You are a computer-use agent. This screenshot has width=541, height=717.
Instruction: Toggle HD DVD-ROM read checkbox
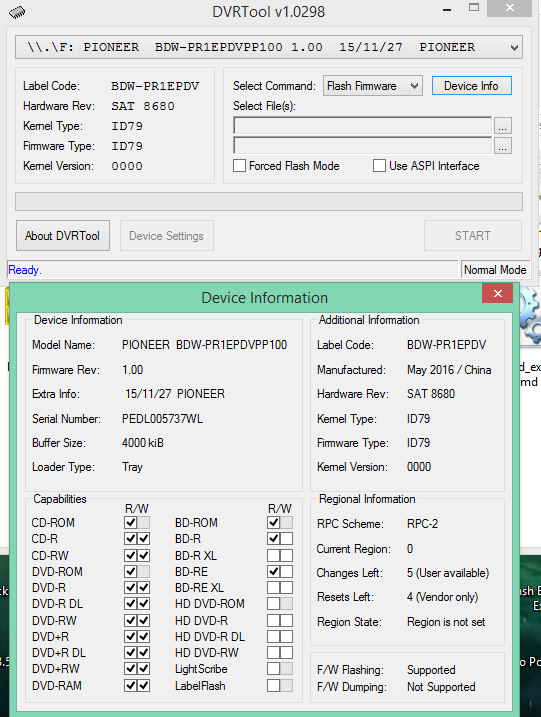click(x=273, y=604)
